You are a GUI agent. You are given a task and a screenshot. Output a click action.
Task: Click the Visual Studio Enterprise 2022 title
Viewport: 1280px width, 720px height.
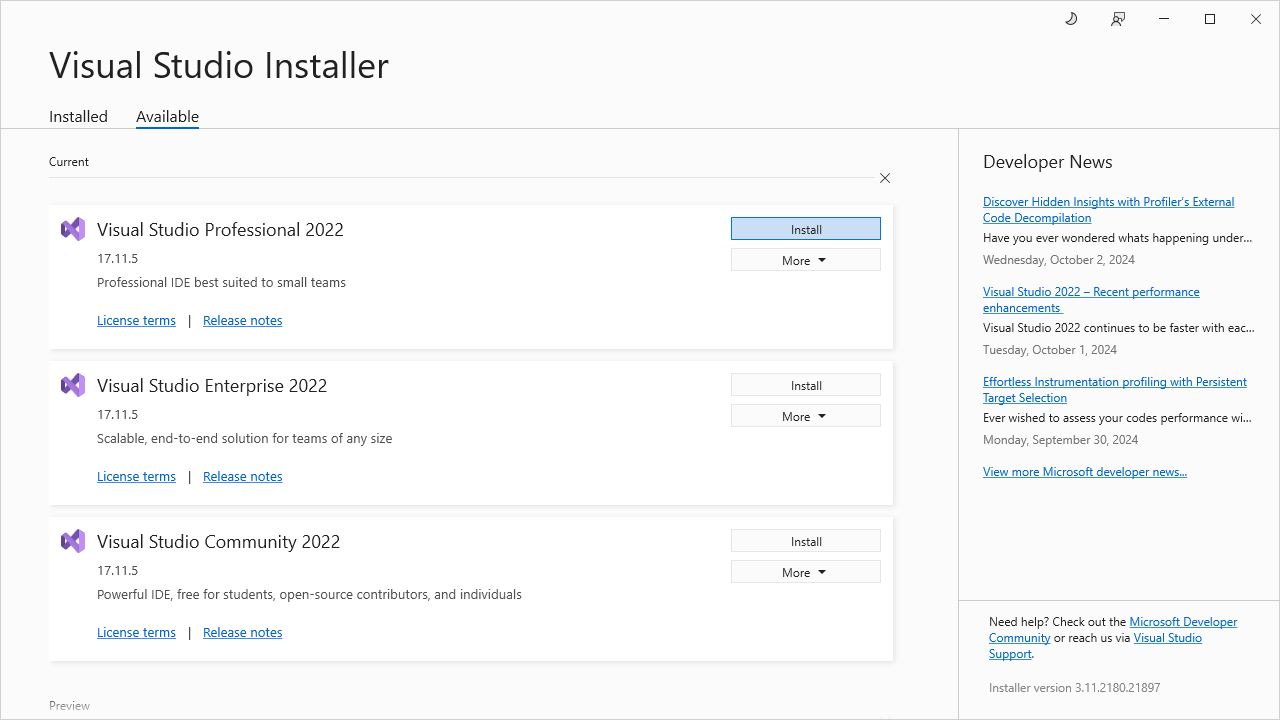pos(212,385)
